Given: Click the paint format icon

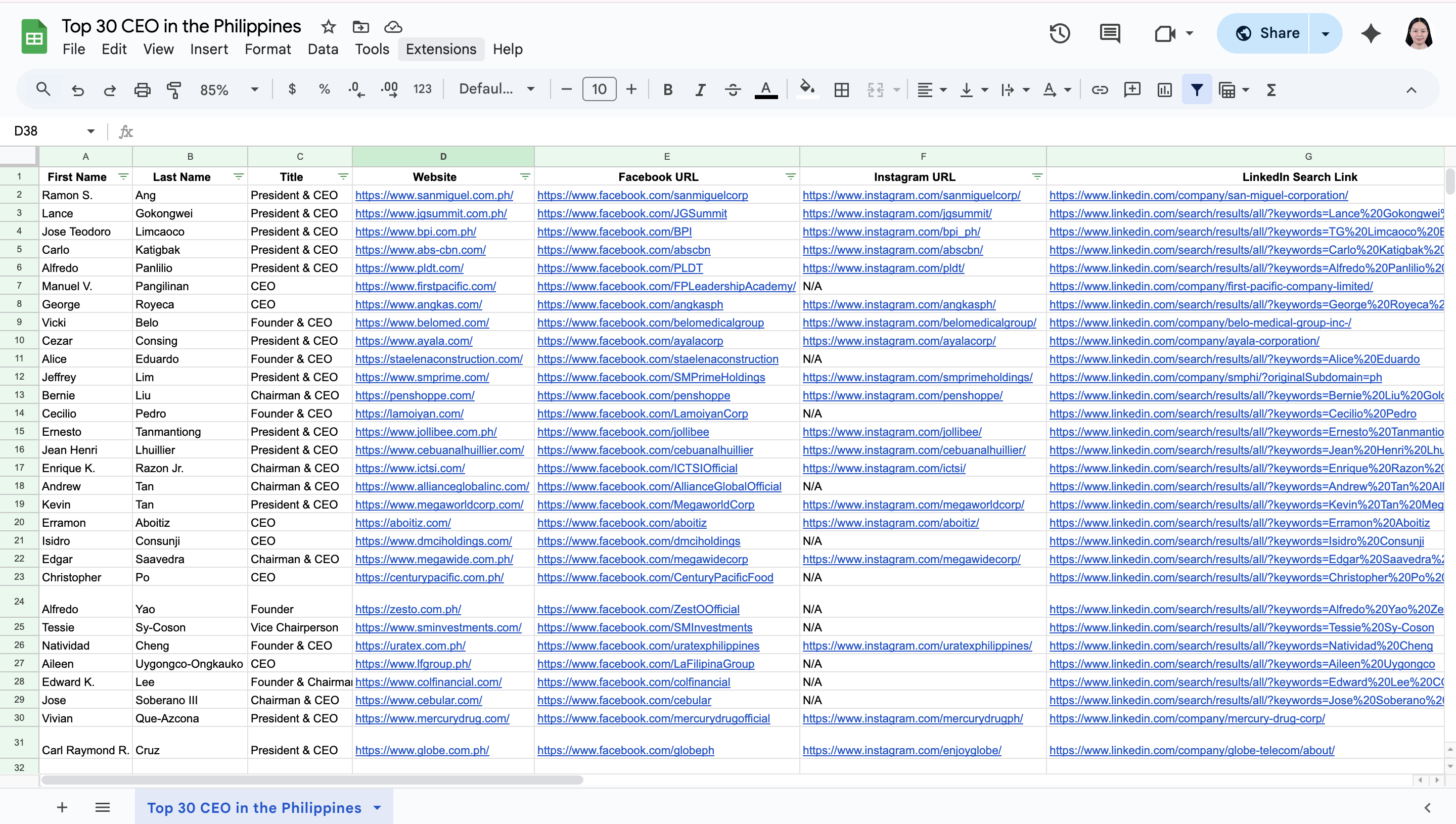Looking at the screenshot, I should [x=174, y=89].
